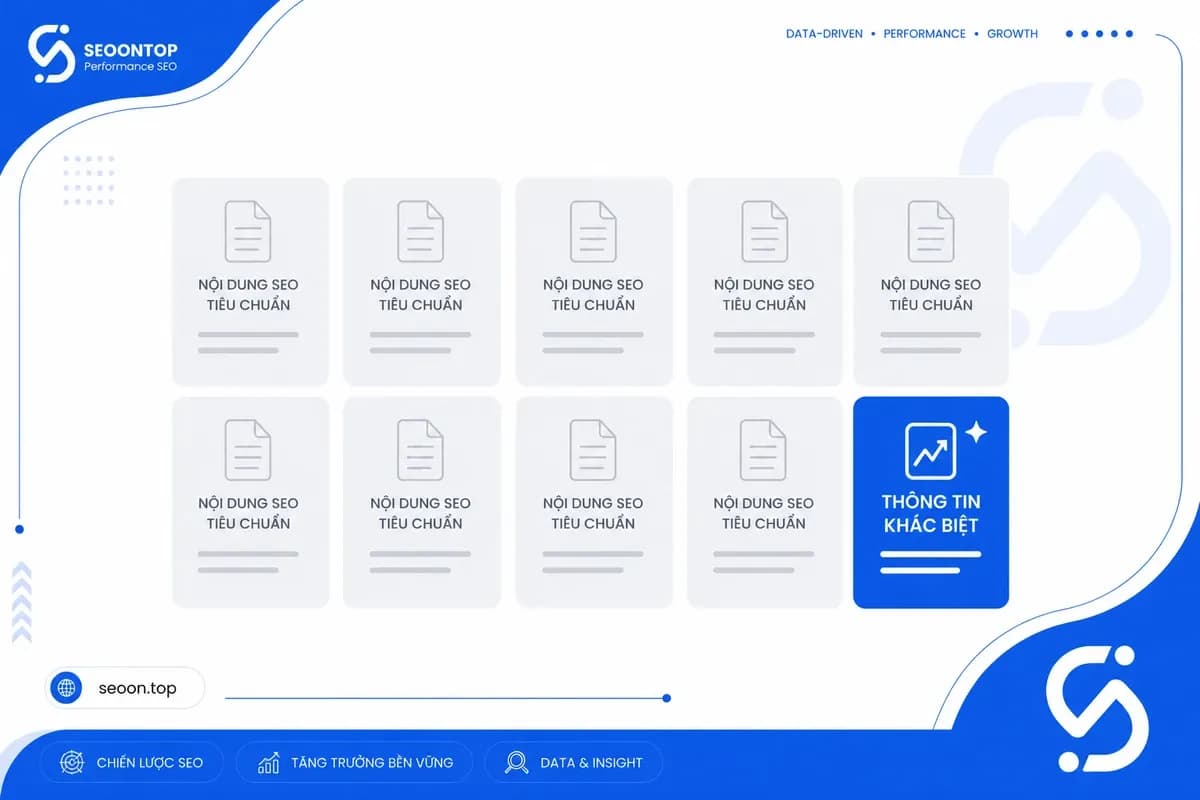Click the SEOONTOP brand name text
The width and height of the screenshot is (1200, 800).
(130, 49)
